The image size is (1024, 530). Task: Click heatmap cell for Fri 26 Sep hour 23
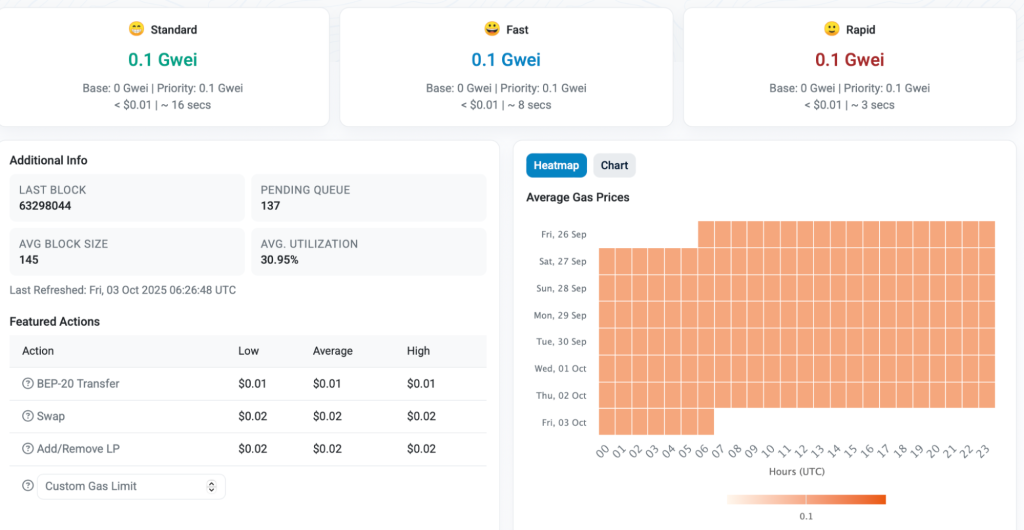coord(986,234)
